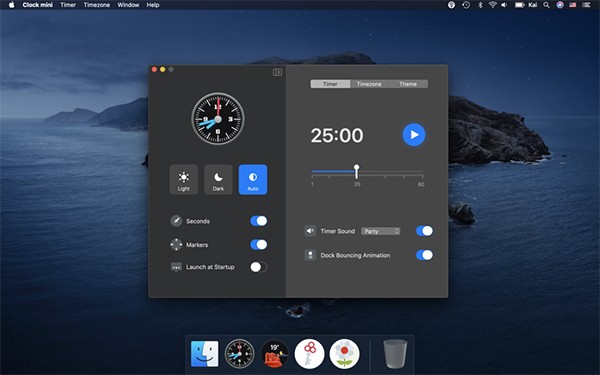The image size is (600, 375).
Task: Switch to the Theme tab
Action: point(408,84)
